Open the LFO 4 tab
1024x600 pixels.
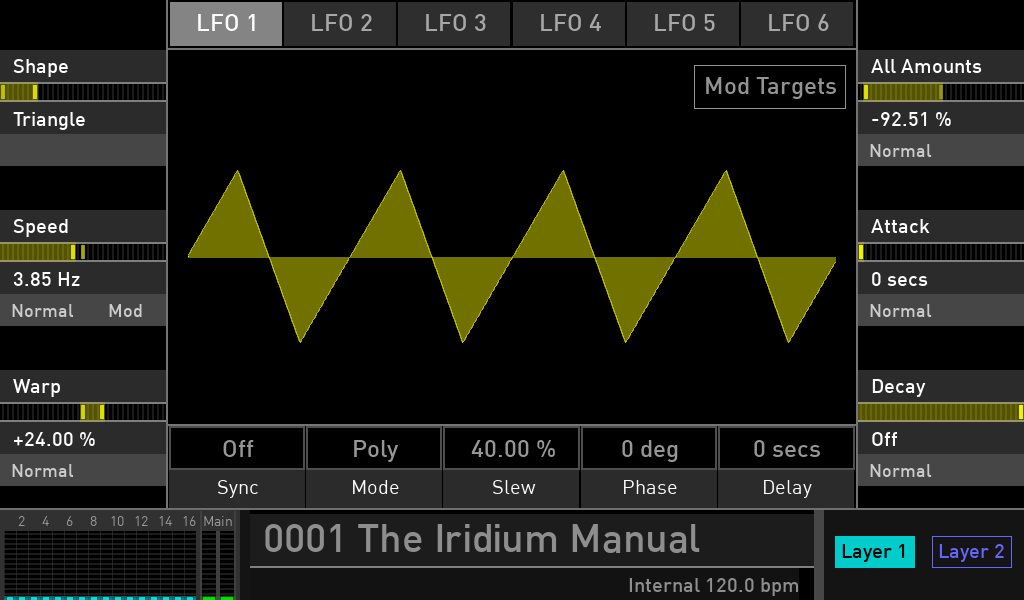click(x=570, y=24)
